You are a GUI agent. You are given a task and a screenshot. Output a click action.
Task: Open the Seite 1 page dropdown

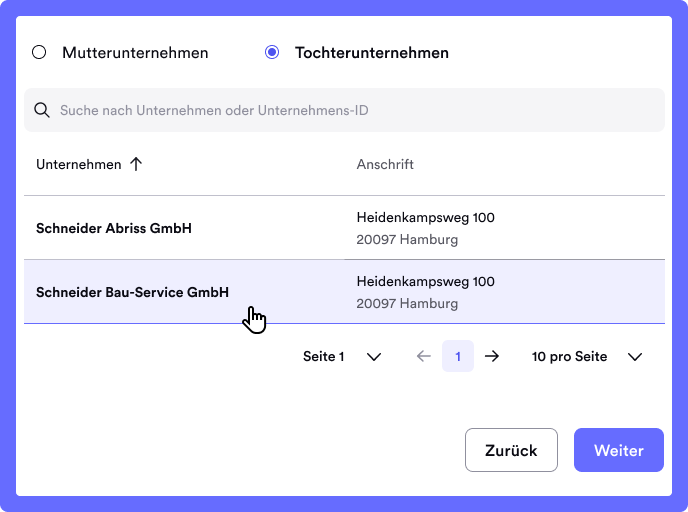click(342, 356)
